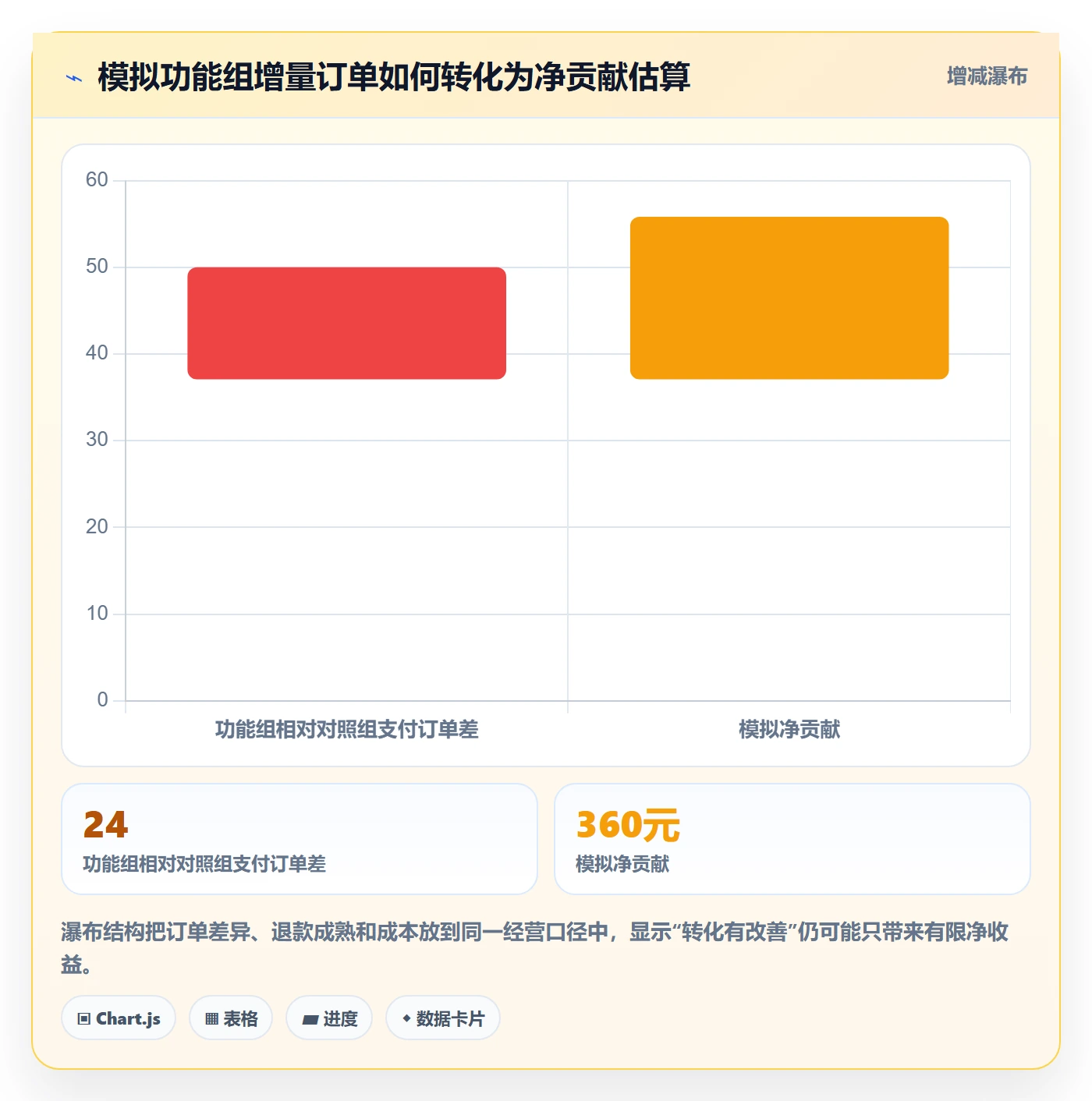
Task: Click the orange 模拟净贡献 bar
Action: (789, 298)
